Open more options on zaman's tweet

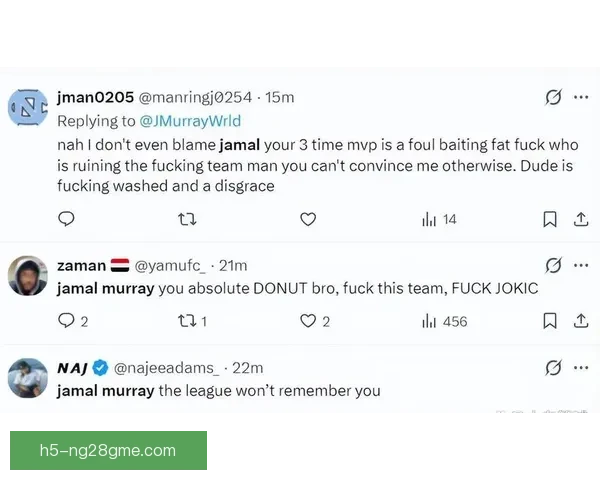click(x=581, y=265)
